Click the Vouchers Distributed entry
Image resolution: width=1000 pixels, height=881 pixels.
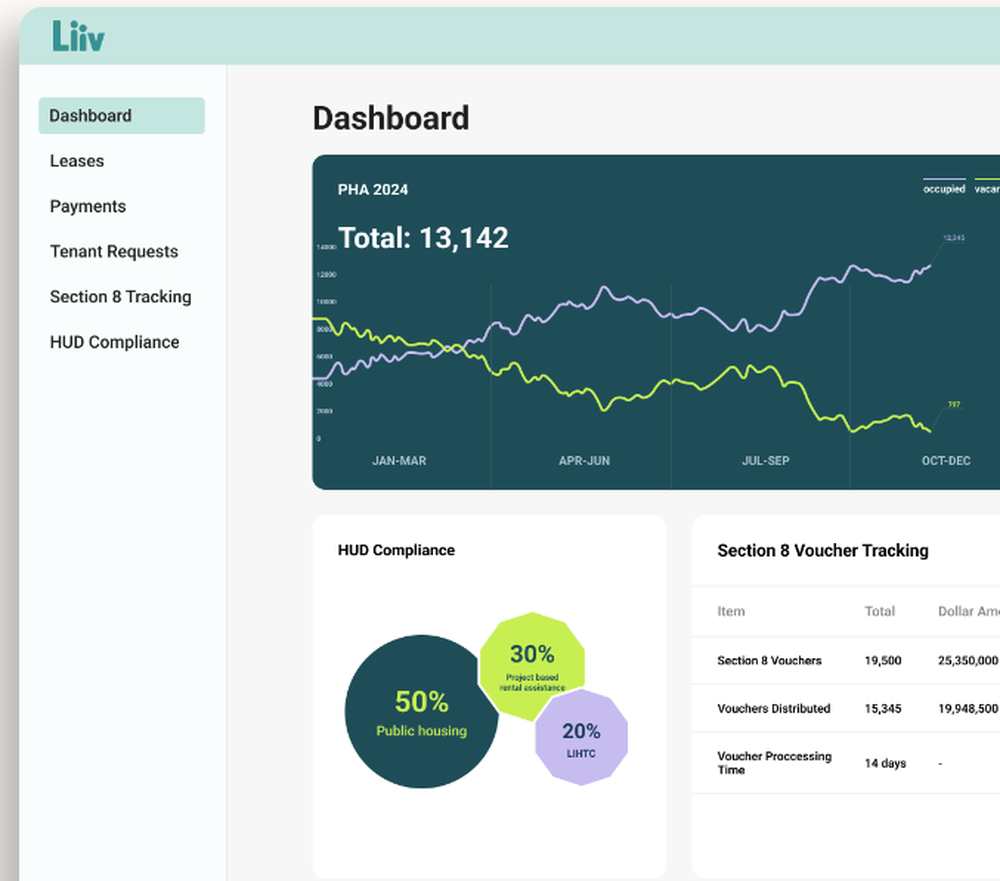(773, 709)
